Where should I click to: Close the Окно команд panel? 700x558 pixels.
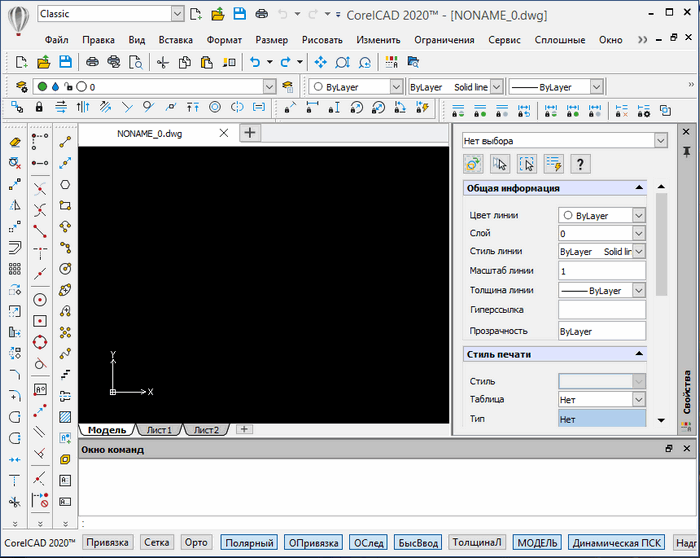(x=687, y=448)
